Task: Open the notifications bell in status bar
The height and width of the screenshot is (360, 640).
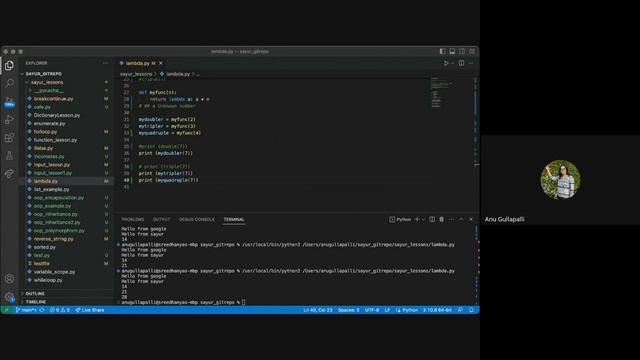Action: pyautogui.click(x=471, y=310)
